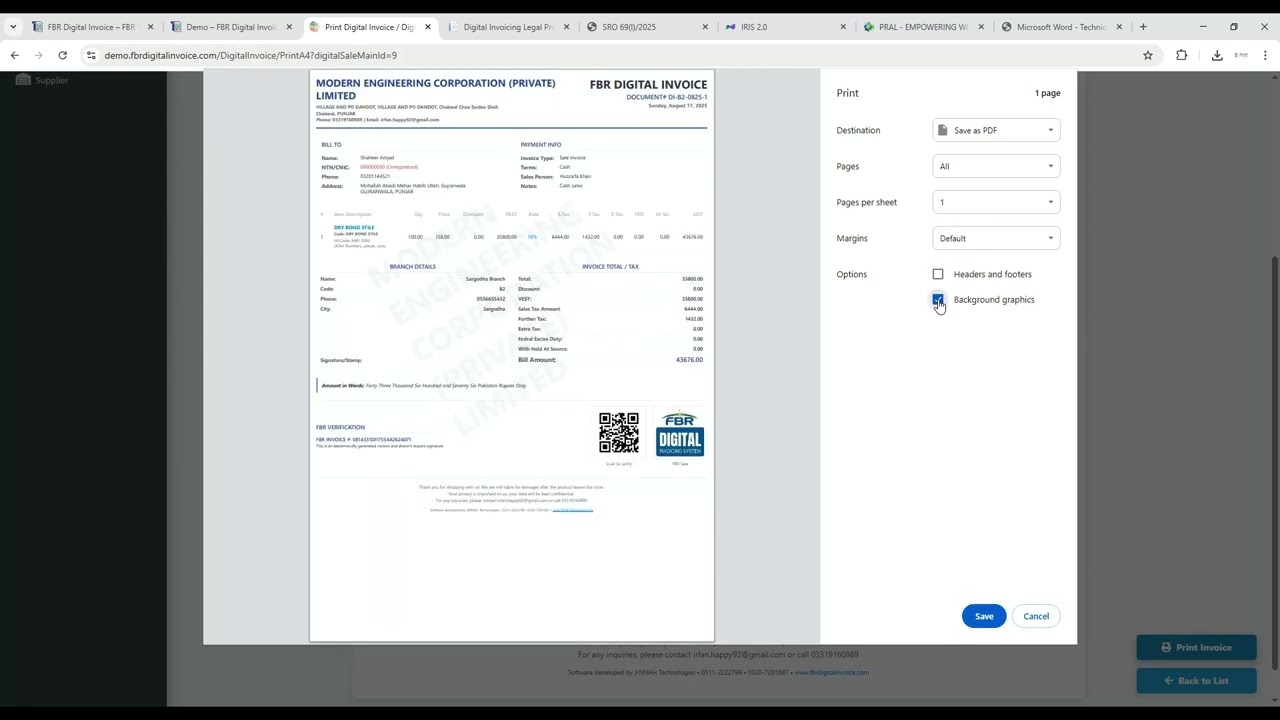Click the FBR DIGITAL INVOICE heading in preview
This screenshot has height=720, width=1280.
[648, 85]
